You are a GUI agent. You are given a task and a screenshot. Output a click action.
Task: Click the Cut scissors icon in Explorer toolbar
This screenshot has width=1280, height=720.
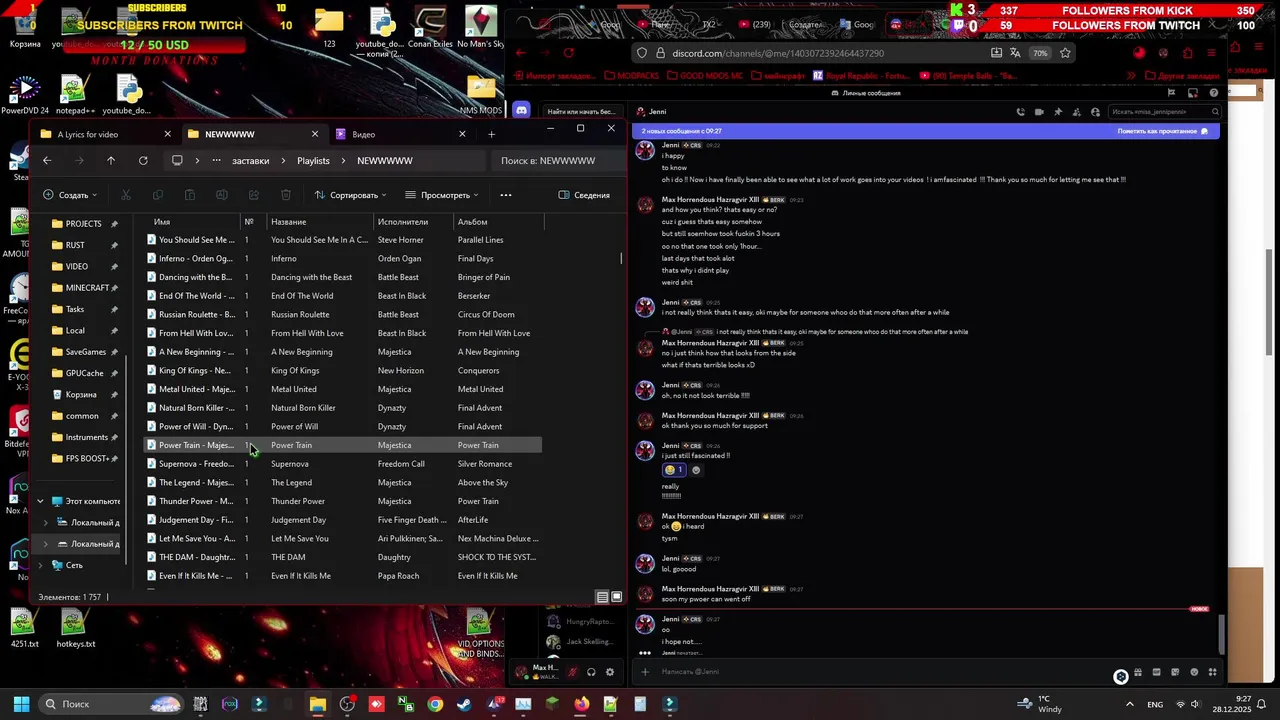126,195
